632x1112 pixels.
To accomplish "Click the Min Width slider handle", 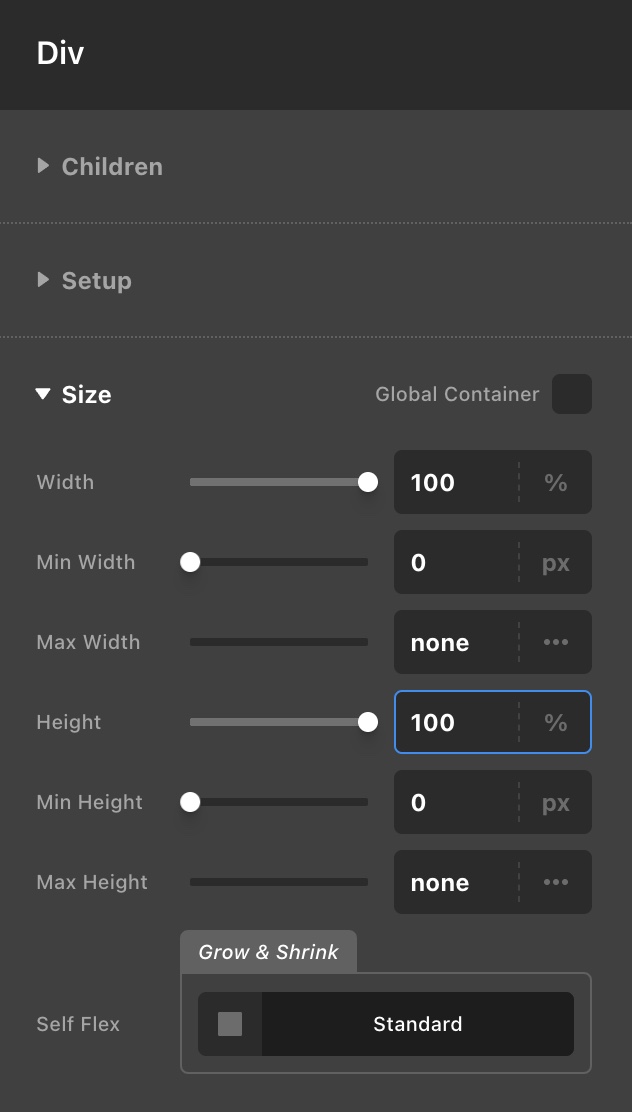I will pos(190,562).
